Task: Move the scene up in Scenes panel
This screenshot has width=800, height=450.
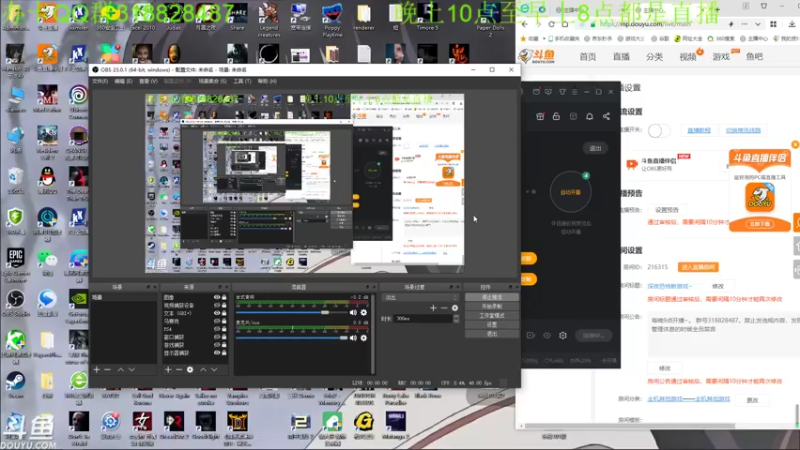Action: pyautogui.click(x=121, y=369)
